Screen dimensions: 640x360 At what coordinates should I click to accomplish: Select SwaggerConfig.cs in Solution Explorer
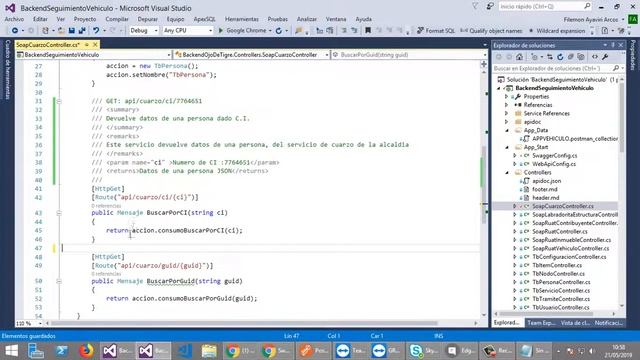click(x=554, y=156)
